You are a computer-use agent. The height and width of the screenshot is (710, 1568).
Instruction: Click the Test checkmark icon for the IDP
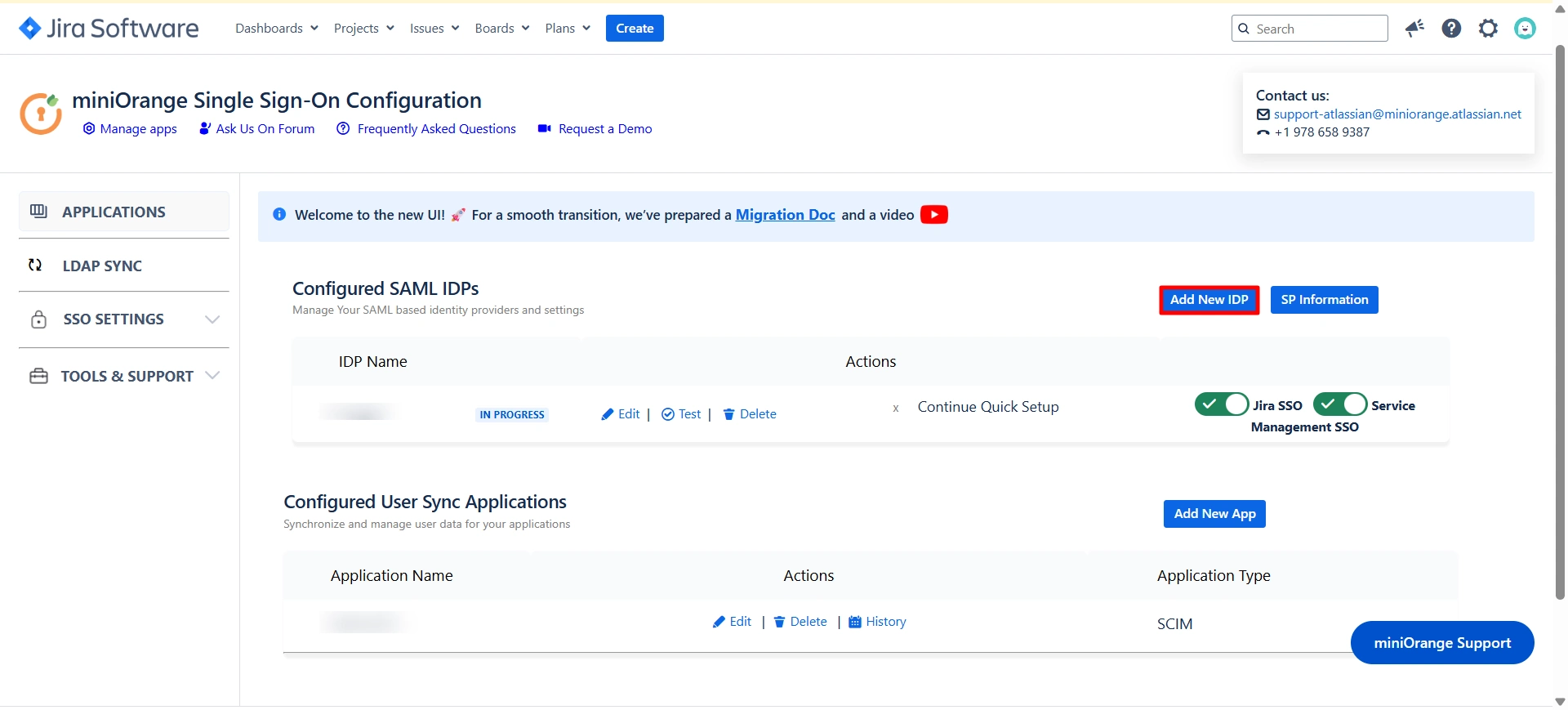667,414
